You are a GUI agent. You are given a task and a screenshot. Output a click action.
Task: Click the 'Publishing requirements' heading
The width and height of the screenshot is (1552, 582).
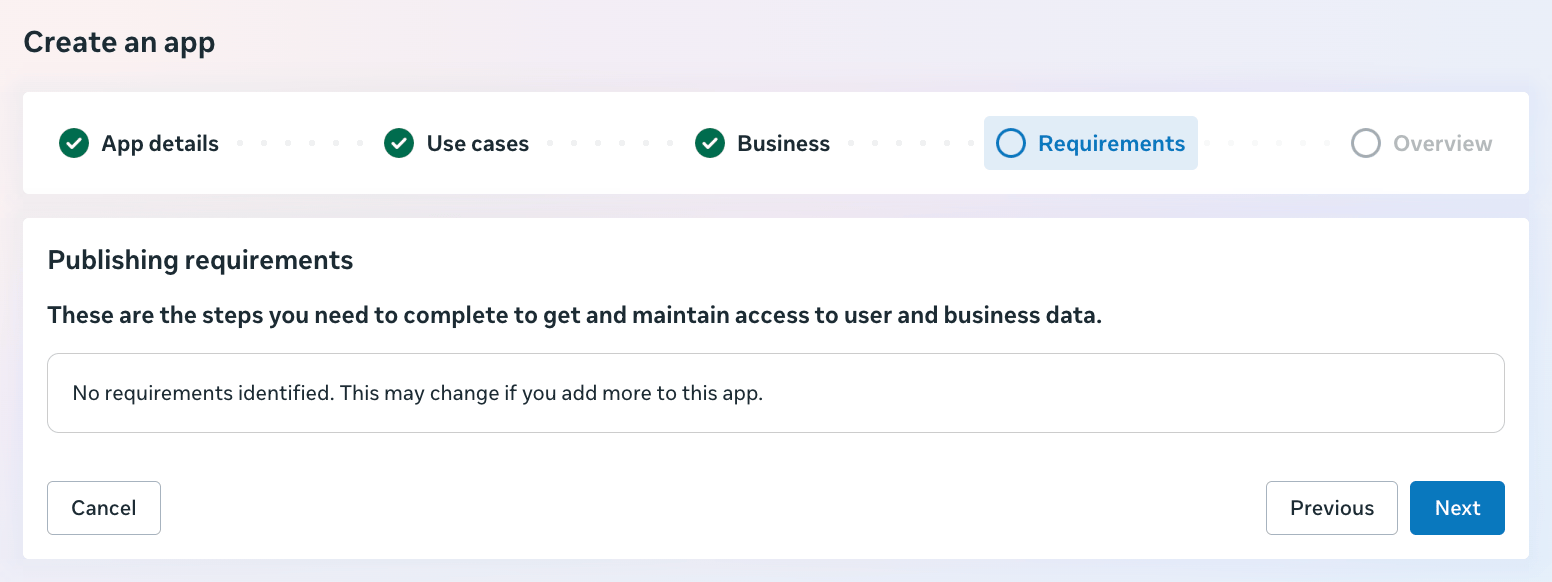pos(201,260)
